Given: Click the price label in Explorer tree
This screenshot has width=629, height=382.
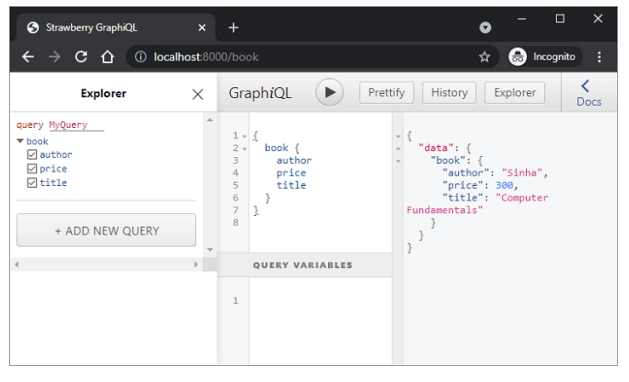Looking at the screenshot, I should point(53,169).
